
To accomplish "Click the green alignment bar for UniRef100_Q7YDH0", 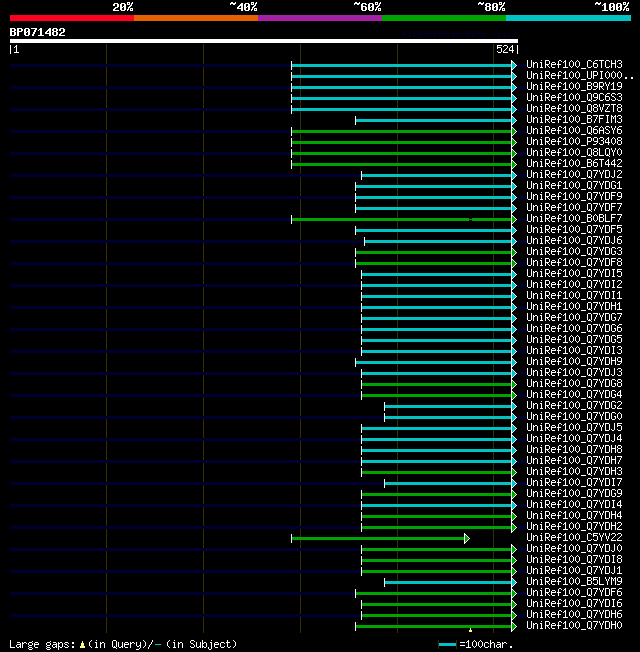I will click(433, 627).
